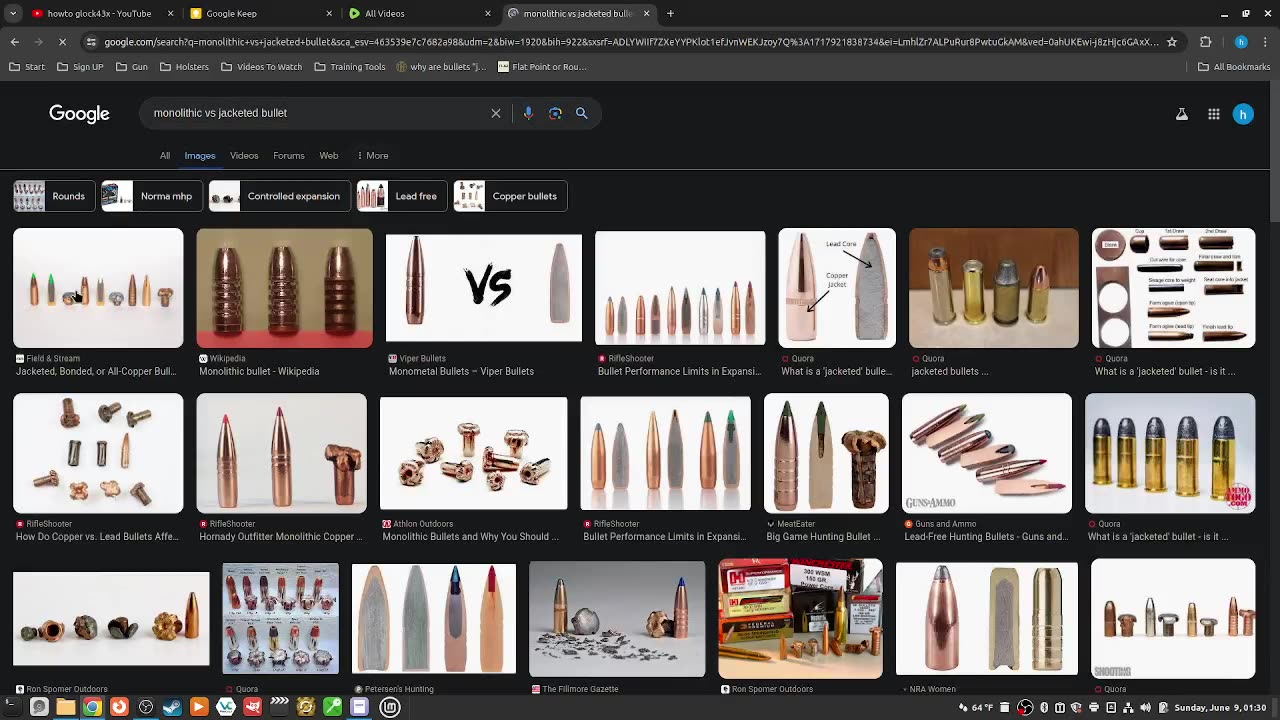Go back with the browser back arrow
Screen dimensions: 1280x720
14,42
